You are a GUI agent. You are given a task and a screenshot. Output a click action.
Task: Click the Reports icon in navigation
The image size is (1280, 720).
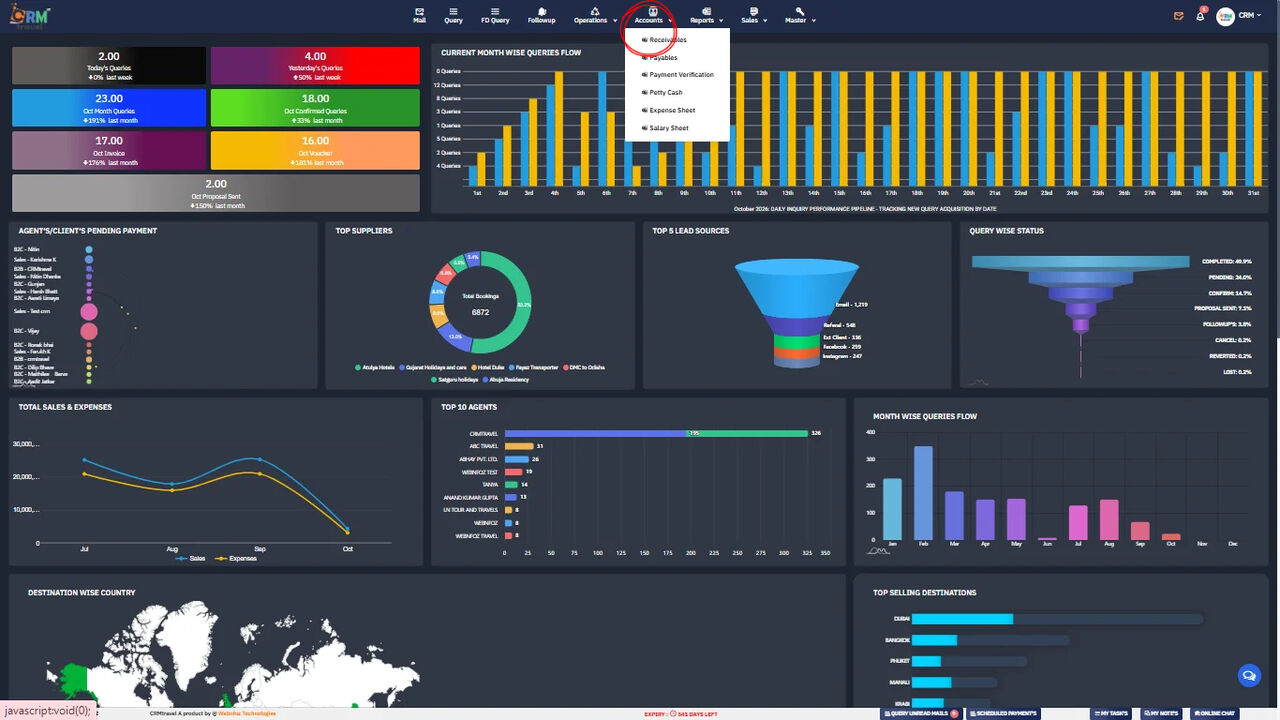pos(706,11)
